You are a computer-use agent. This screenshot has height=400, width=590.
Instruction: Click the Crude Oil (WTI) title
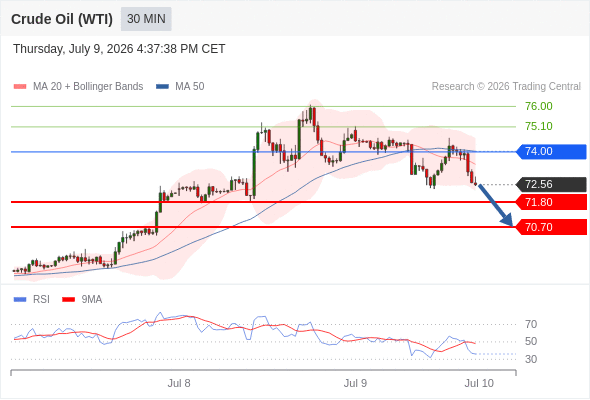tap(62, 19)
